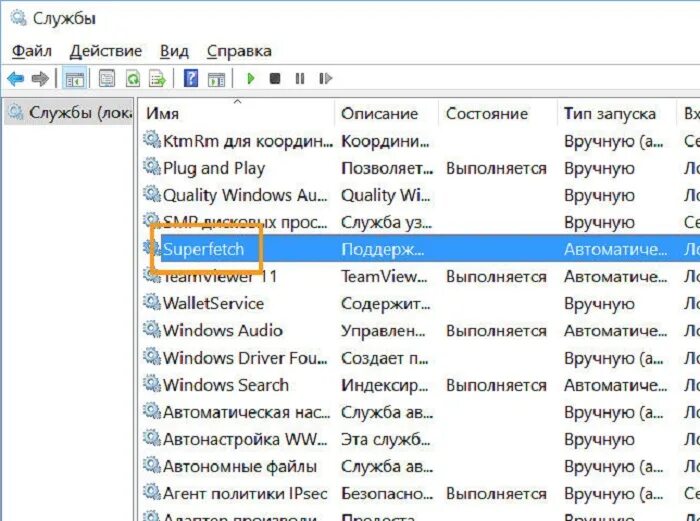Select the Windows Driver Fou... service
700x521 pixels.
click(245, 358)
